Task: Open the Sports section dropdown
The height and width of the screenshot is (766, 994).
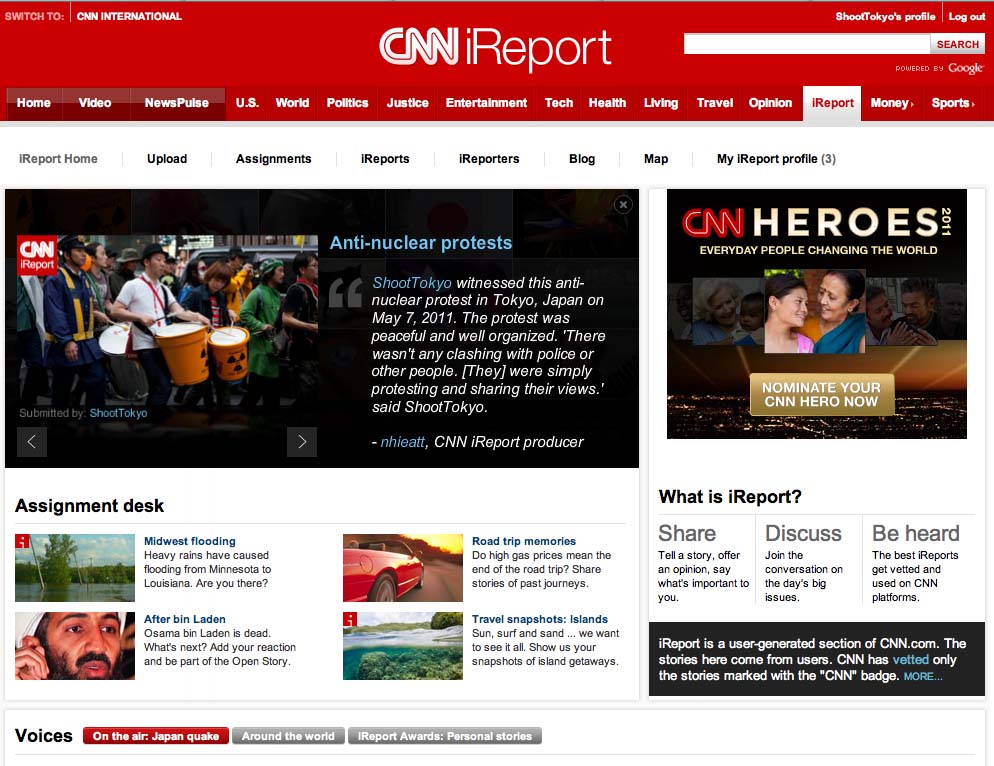Action: coord(953,103)
